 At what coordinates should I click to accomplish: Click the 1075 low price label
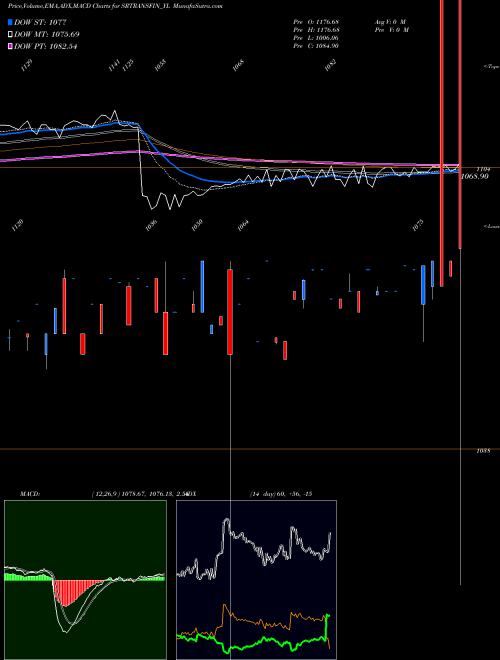click(x=418, y=226)
